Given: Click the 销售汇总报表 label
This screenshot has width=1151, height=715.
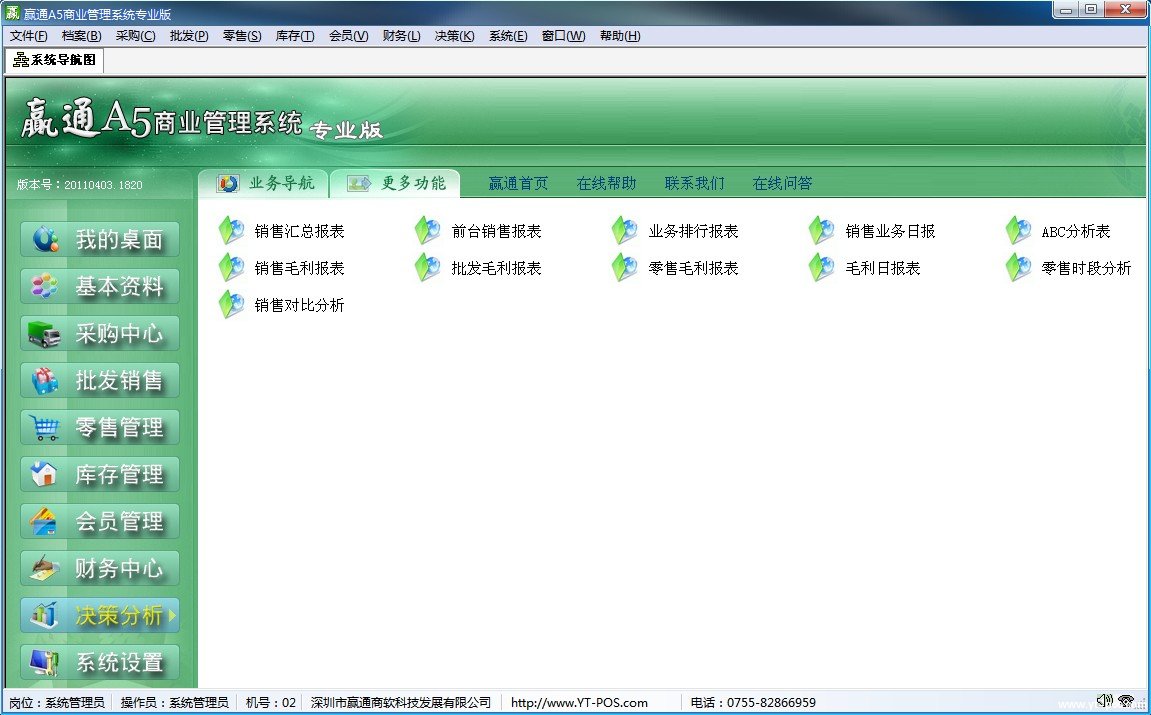Looking at the screenshot, I should pos(299,231).
